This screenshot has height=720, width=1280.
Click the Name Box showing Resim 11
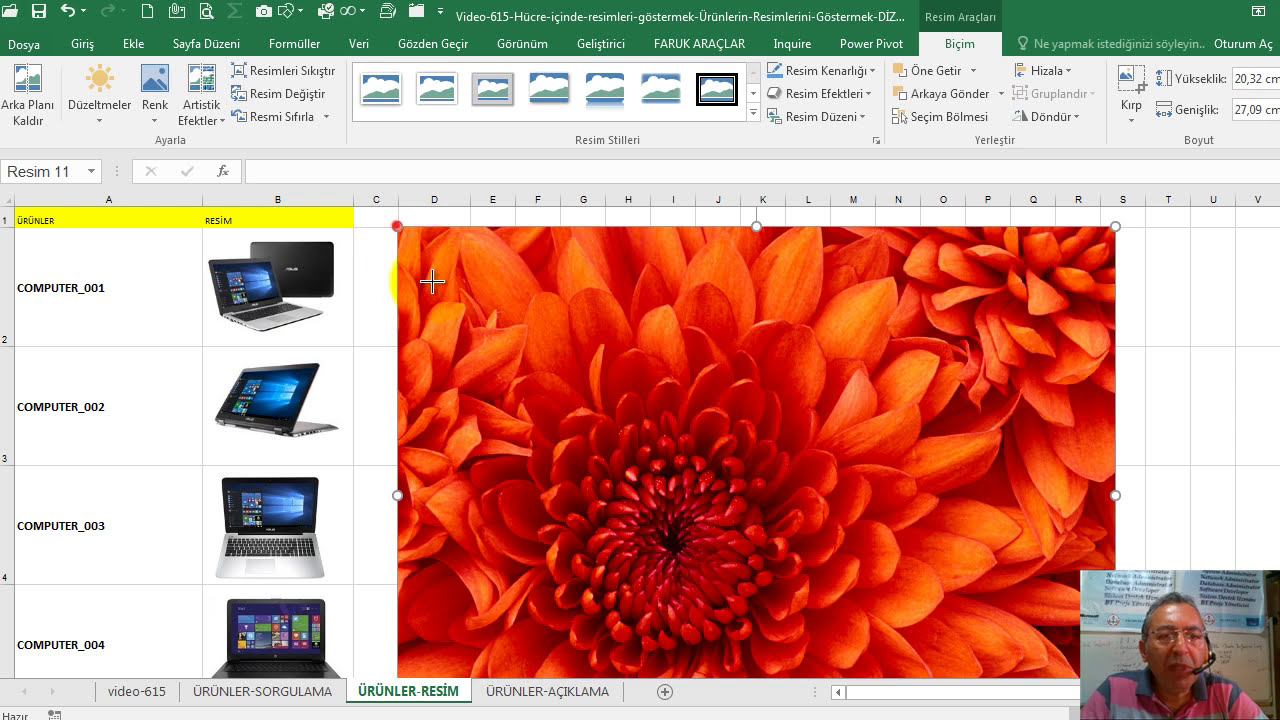51,172
